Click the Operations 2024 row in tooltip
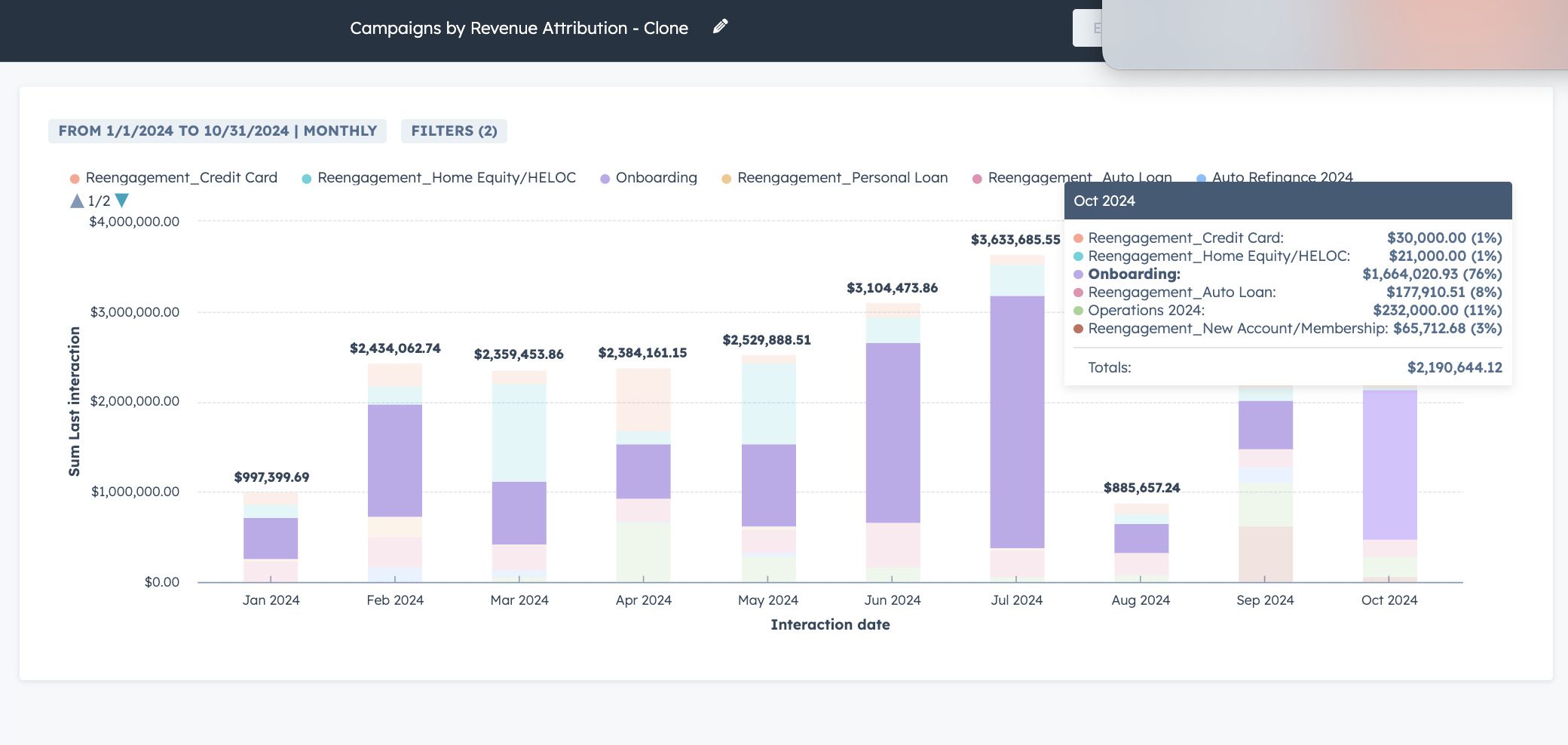Screen dimensions: 1568x745 tap(1288, 311)
